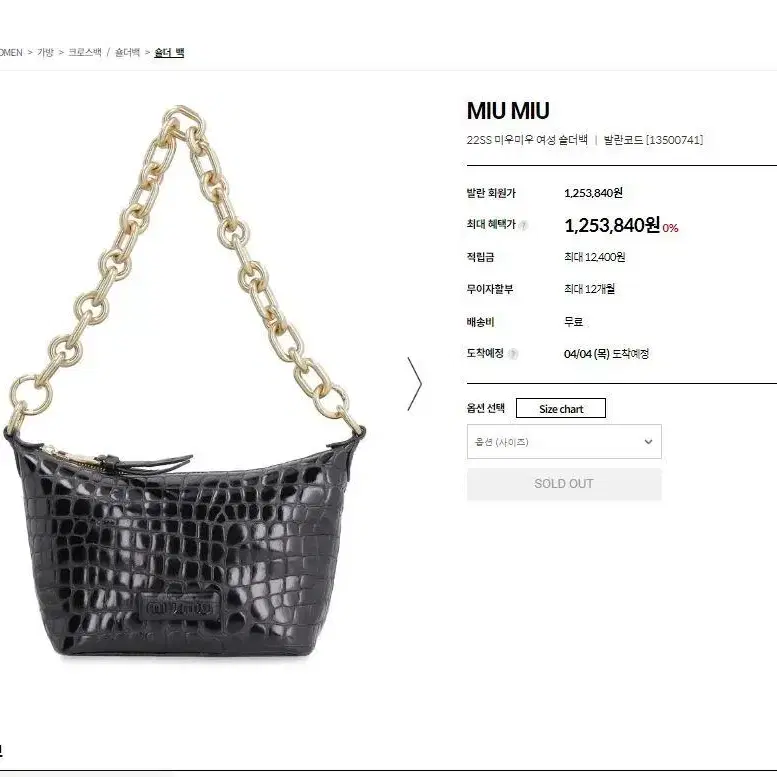
Task: Open the Size chart
Action: point(561,408)
